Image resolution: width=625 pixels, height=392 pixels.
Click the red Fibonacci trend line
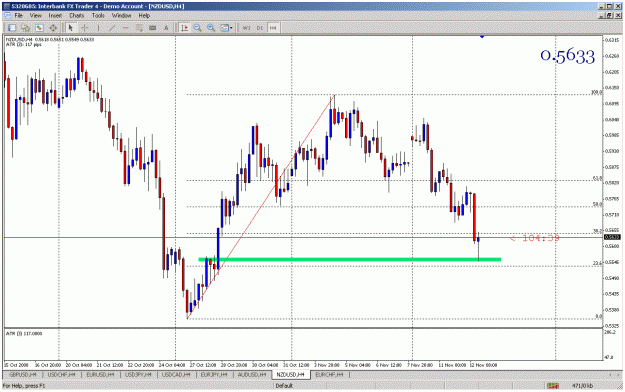coord(261,207)
